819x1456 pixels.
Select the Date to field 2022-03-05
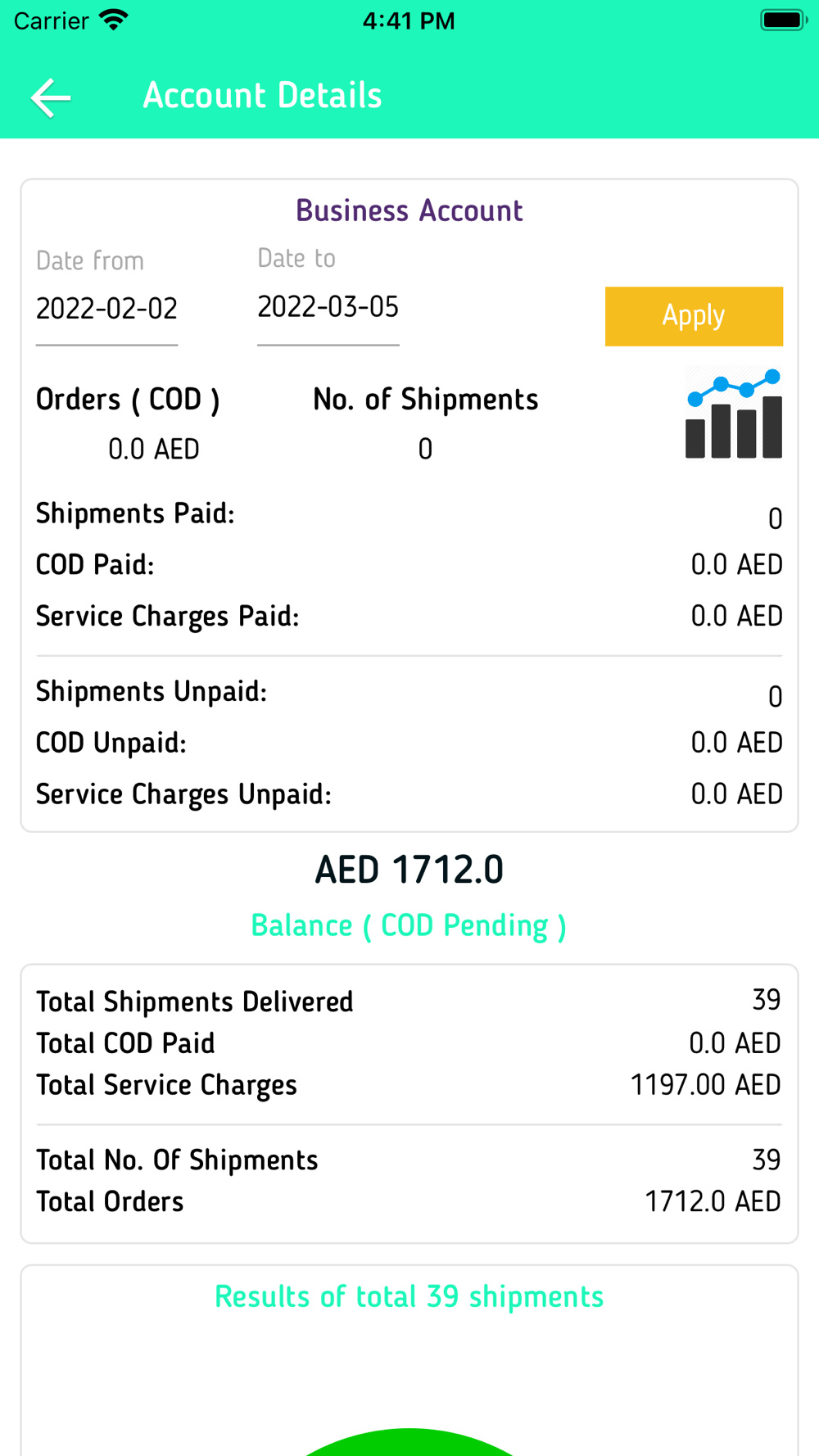coord(328,308)
